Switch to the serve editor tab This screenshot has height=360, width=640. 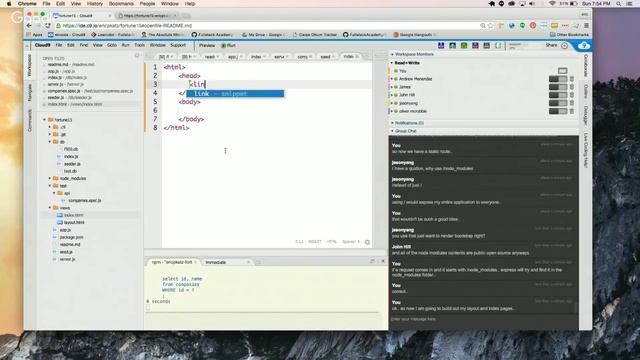(279, 57)
